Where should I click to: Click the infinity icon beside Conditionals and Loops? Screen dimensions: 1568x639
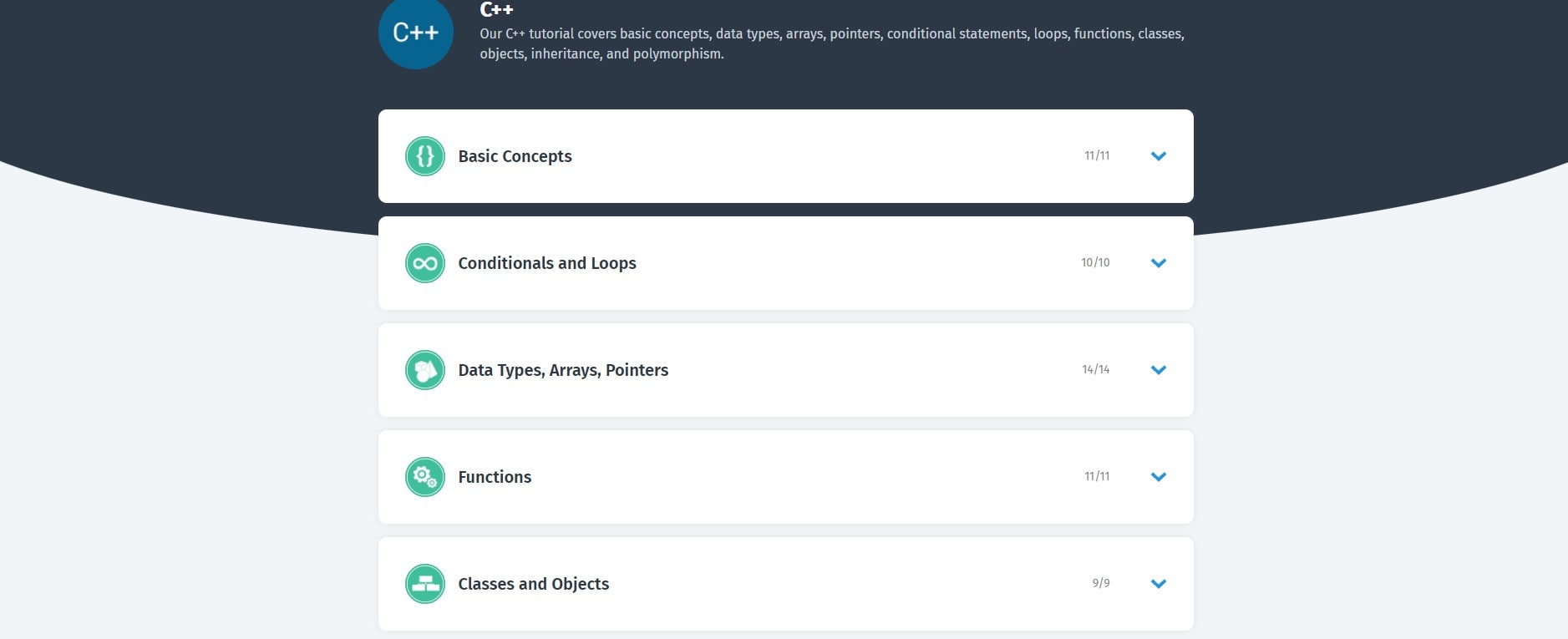tap(425, 262)
